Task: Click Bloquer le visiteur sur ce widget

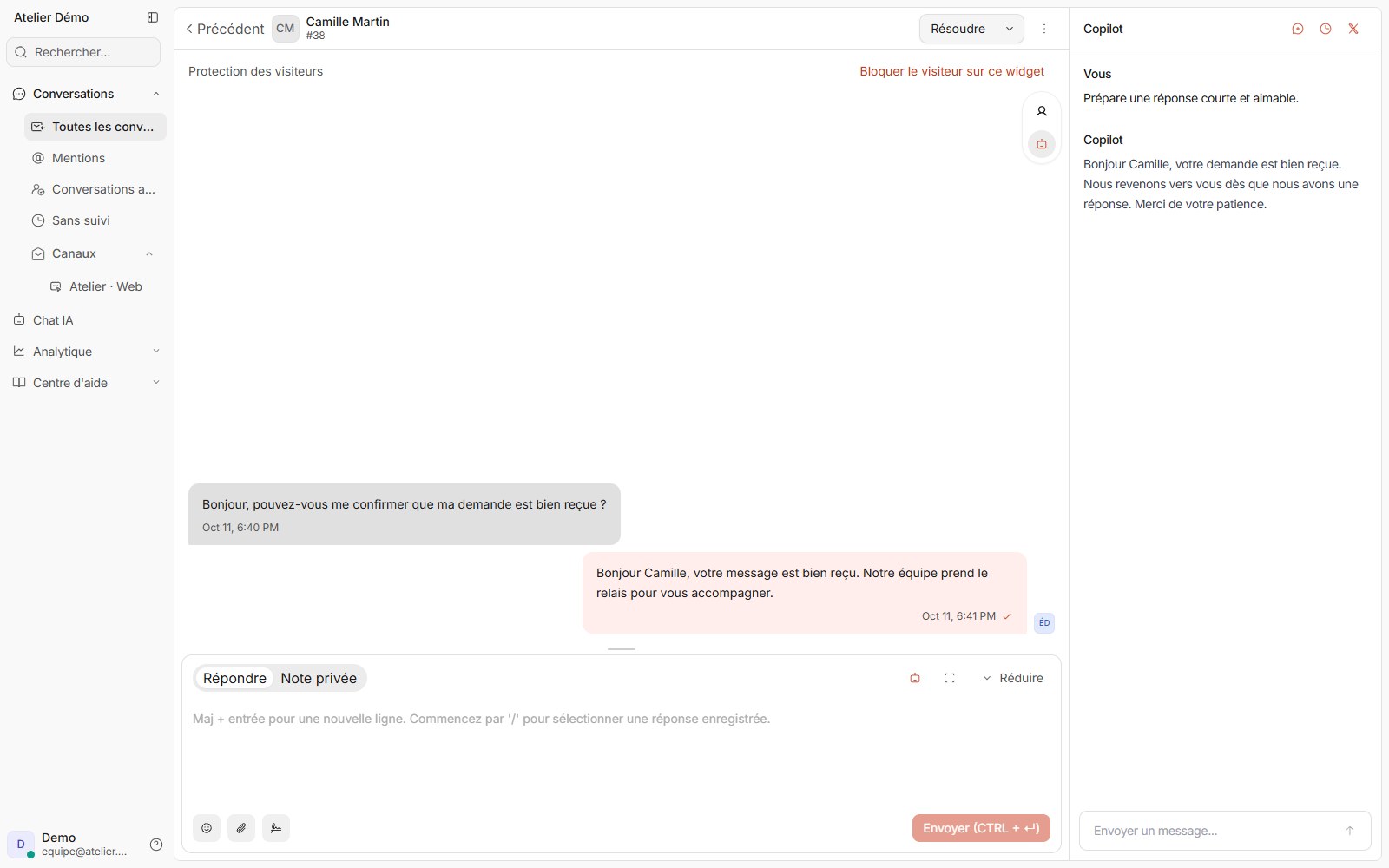Action: pyautogui.click(x=952, y=71)
